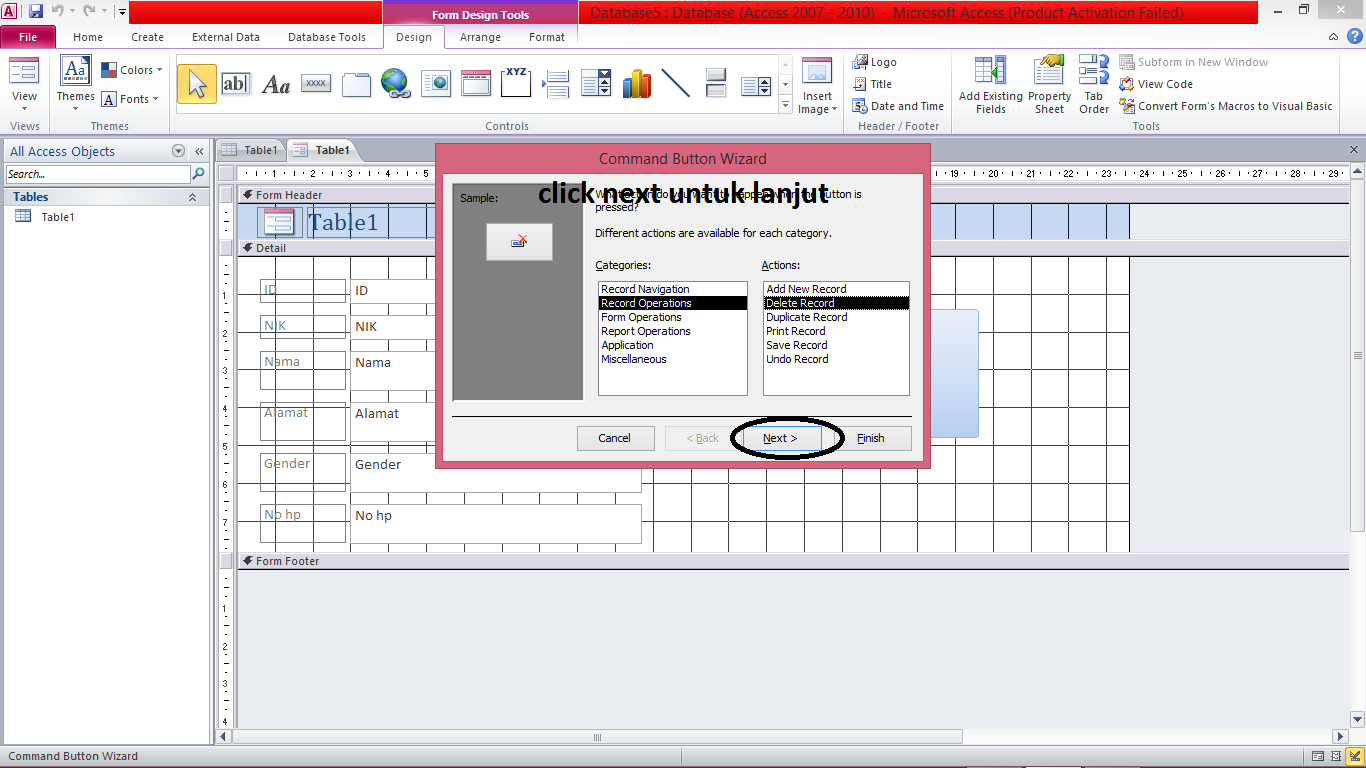Select Form Operations category
This screenshot has height=768, width=1366.
(643, 317)
